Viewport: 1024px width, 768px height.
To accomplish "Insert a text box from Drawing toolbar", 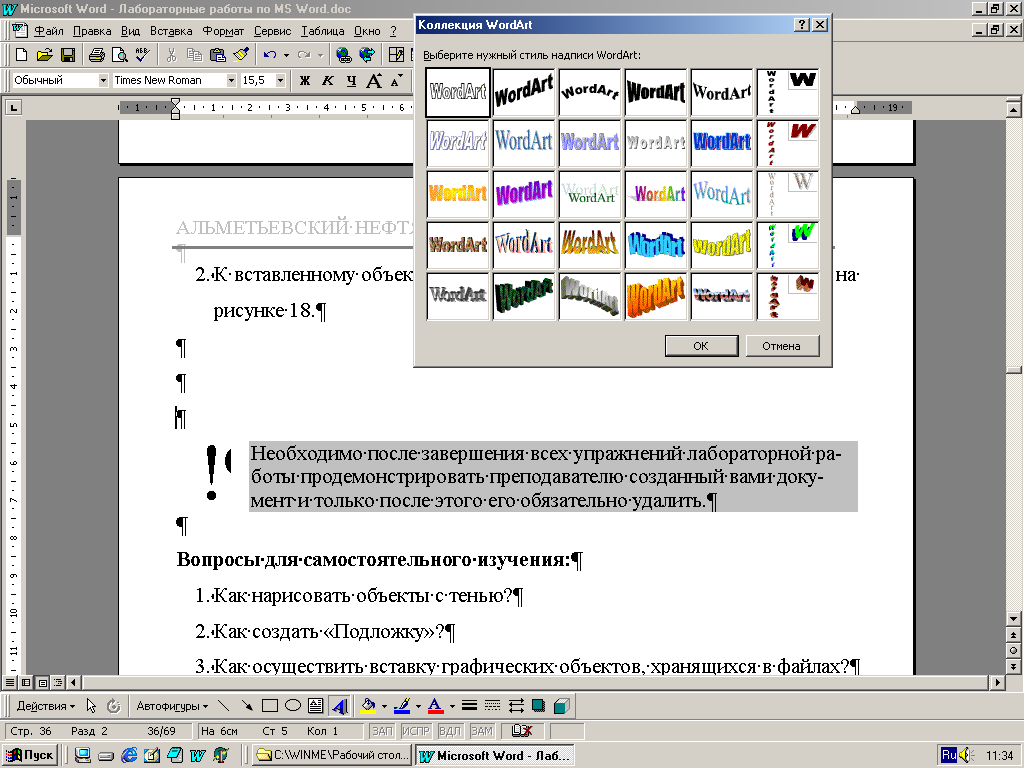I will coord(315,706).
